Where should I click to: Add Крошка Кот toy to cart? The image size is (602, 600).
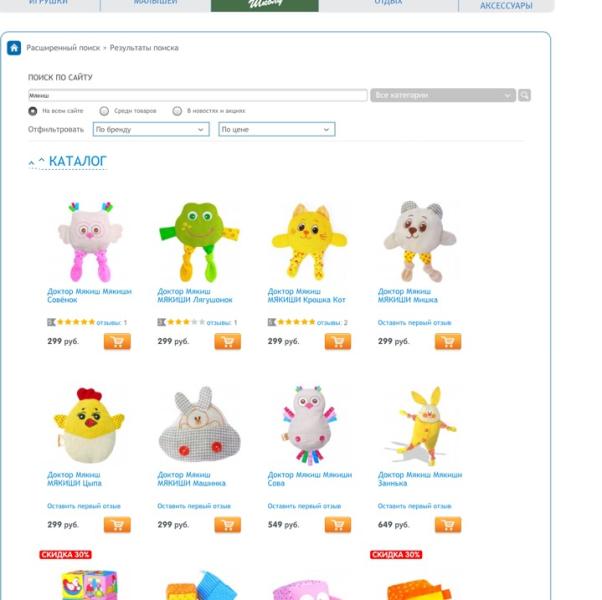point(338,341)
